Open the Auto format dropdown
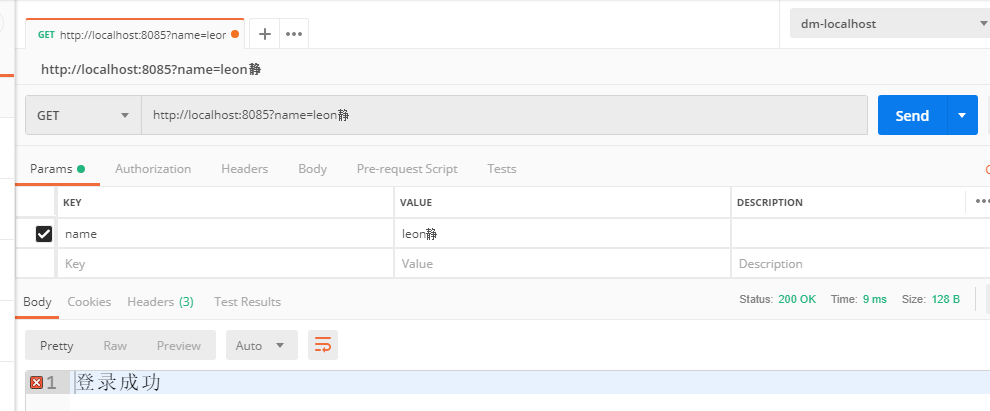990x411 pixels. click(x=261, y=345)
